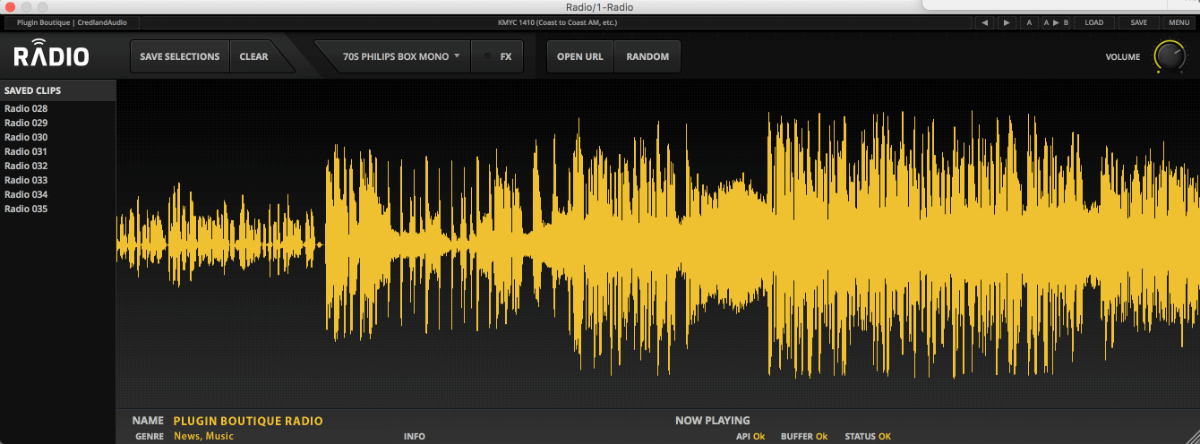Switch to the A compare state

tap(1029, 22)
